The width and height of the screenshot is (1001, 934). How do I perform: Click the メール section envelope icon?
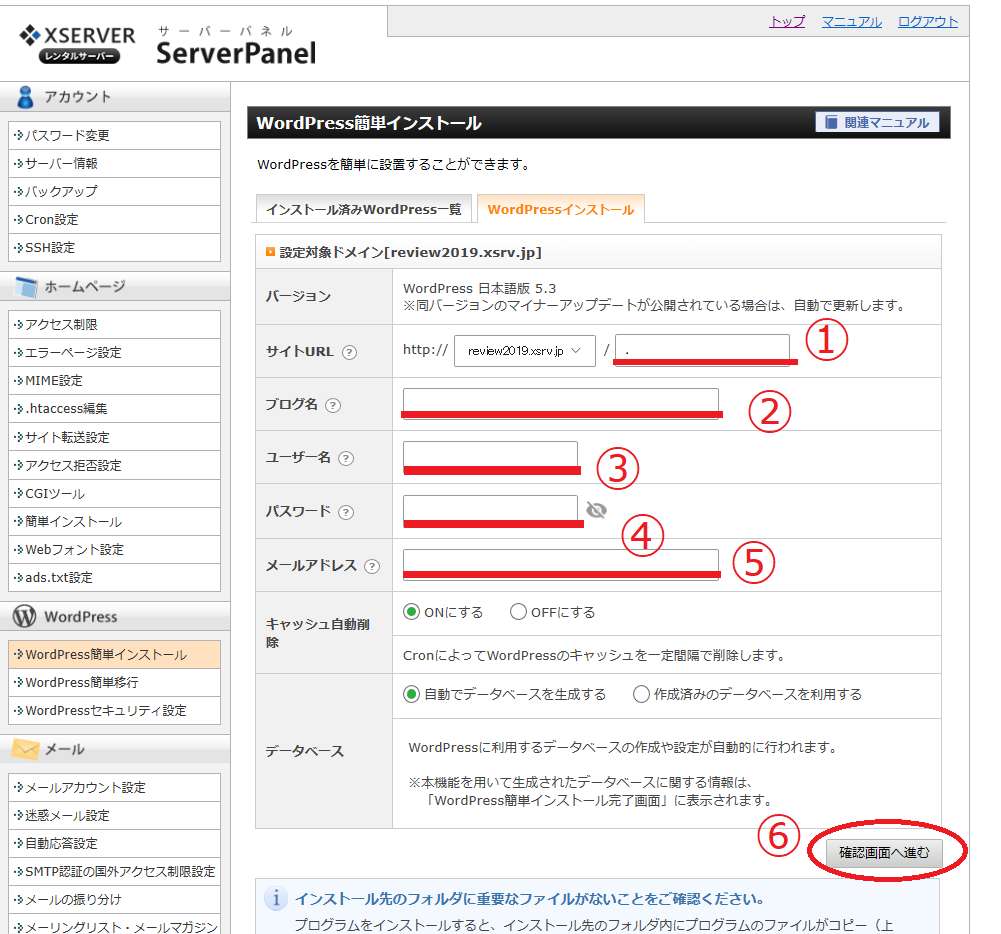26,749
